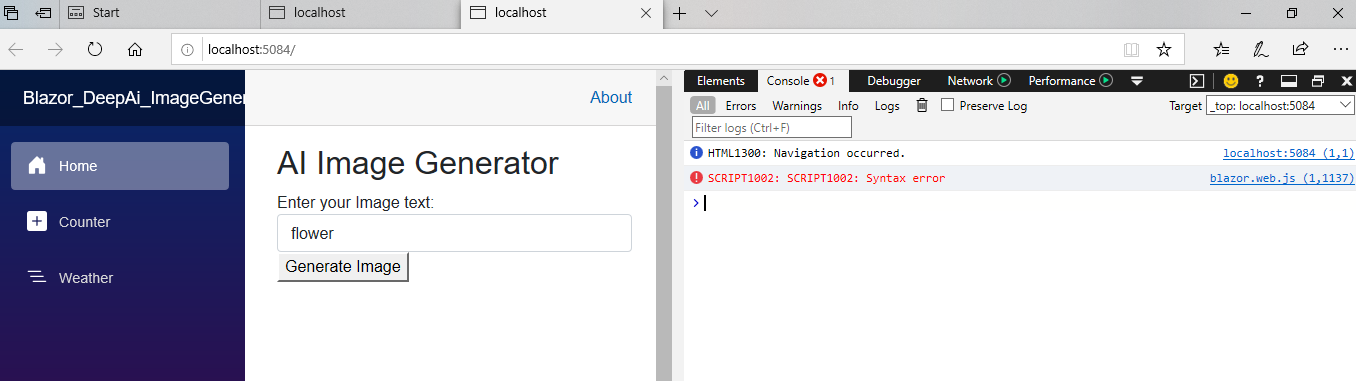Click the Filter logs input field
The height and width of the screenshot is (381, 1356).
[x=771, y=127]
